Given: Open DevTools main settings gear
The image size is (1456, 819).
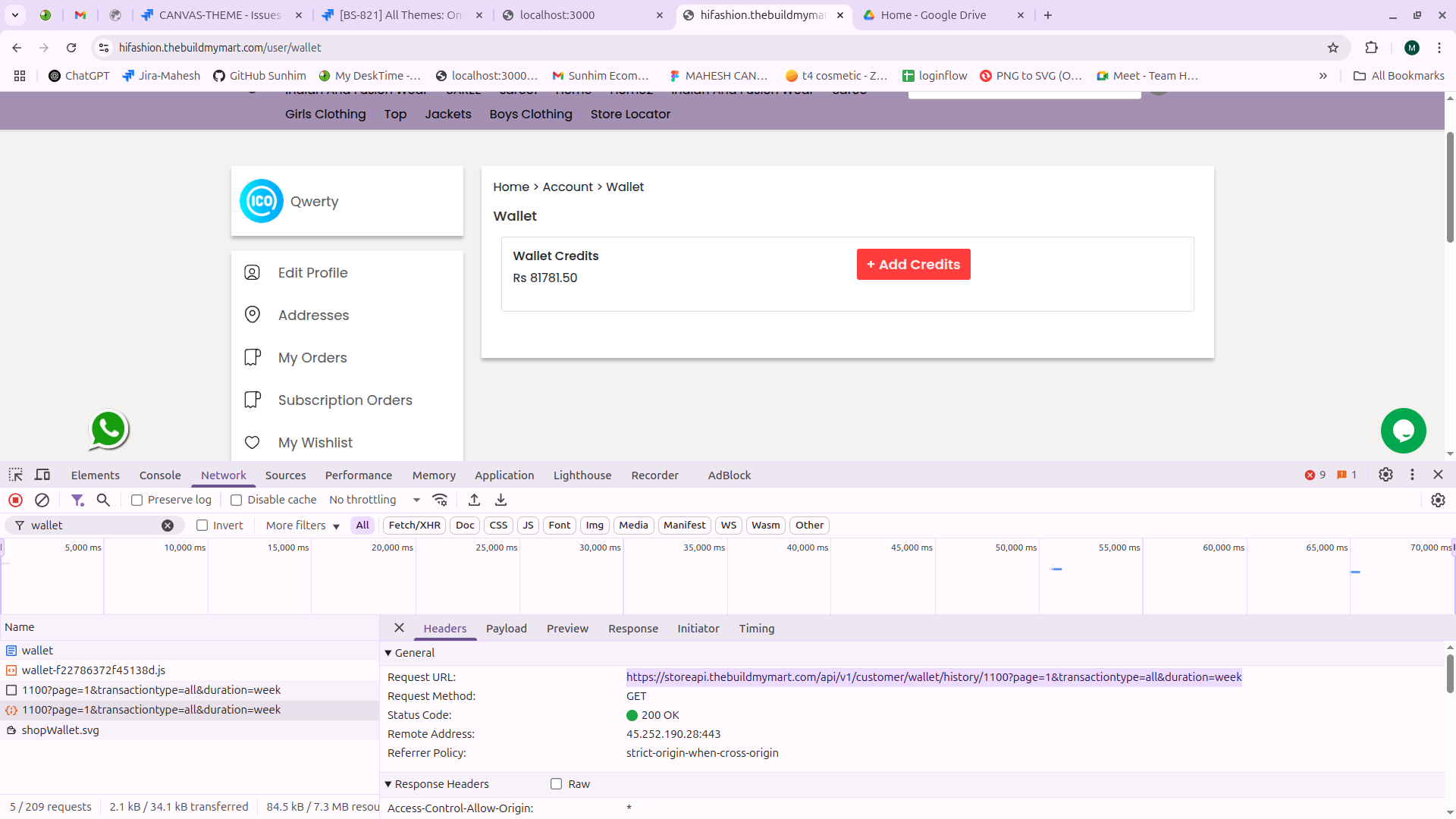Looking at the screenshot, I should point(1385,475).
